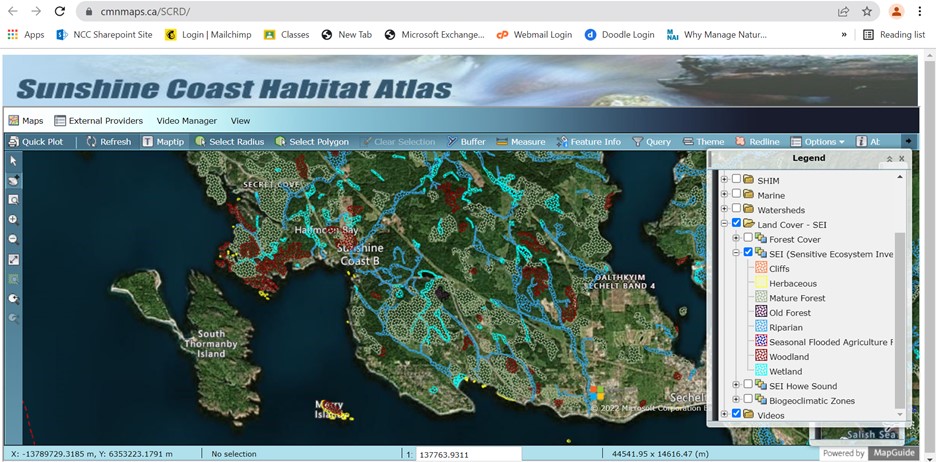Expand the SEI Howe Sound layer node
Screen dimensions: 936x462
point(737,384)
